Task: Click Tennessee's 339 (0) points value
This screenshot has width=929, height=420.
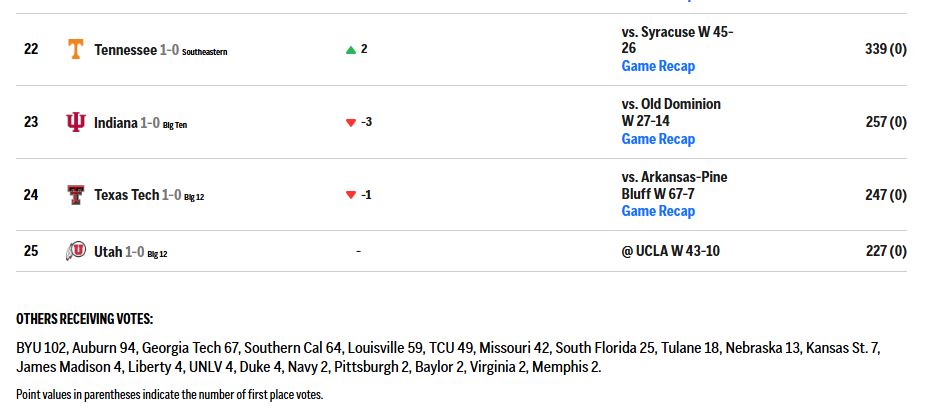Action: (x=885, y=49)
